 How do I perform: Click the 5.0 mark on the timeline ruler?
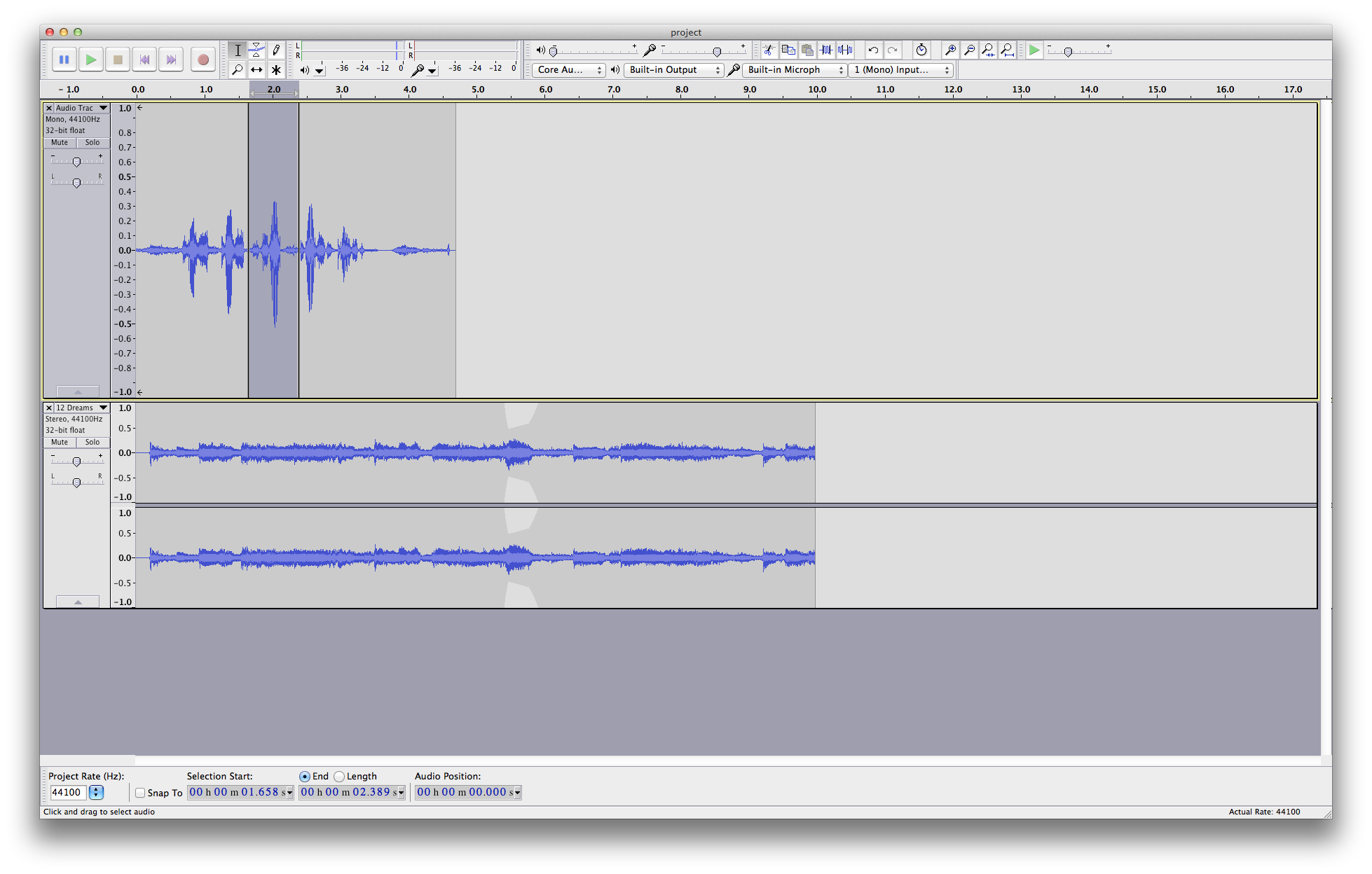(x=478, y=90)
